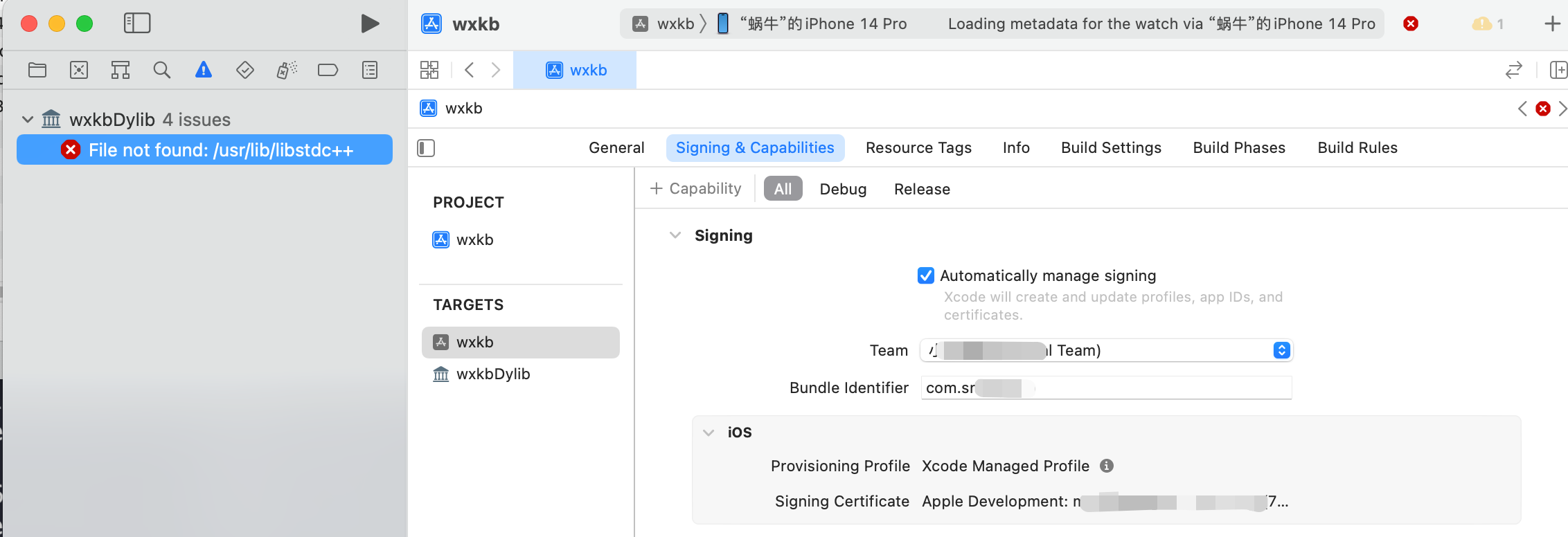The width and height of the screenshot is (1568, 537).
Task: Open the Project navigator folder icon
Action: (37, 70)
